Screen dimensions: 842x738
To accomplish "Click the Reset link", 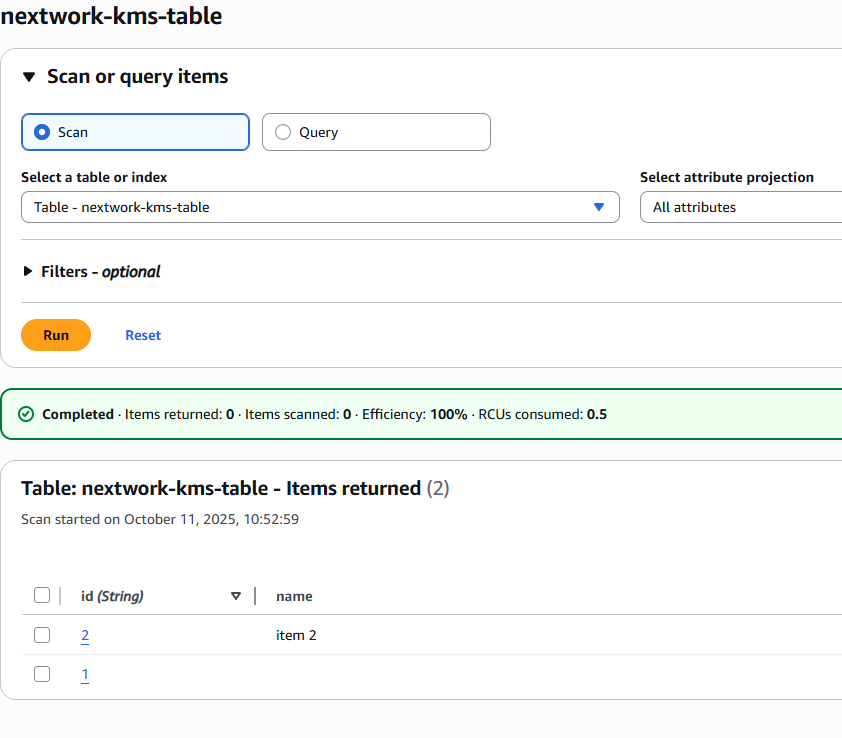I will (x=142, y=334).
